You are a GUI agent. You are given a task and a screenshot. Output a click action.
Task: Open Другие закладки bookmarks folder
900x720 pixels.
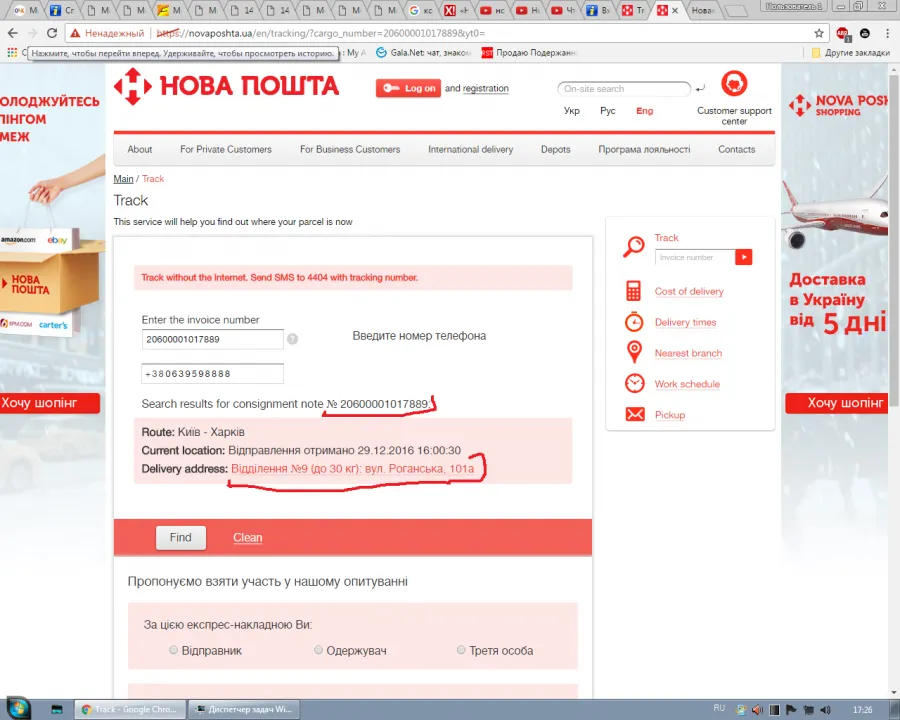(x=851, y=53)
